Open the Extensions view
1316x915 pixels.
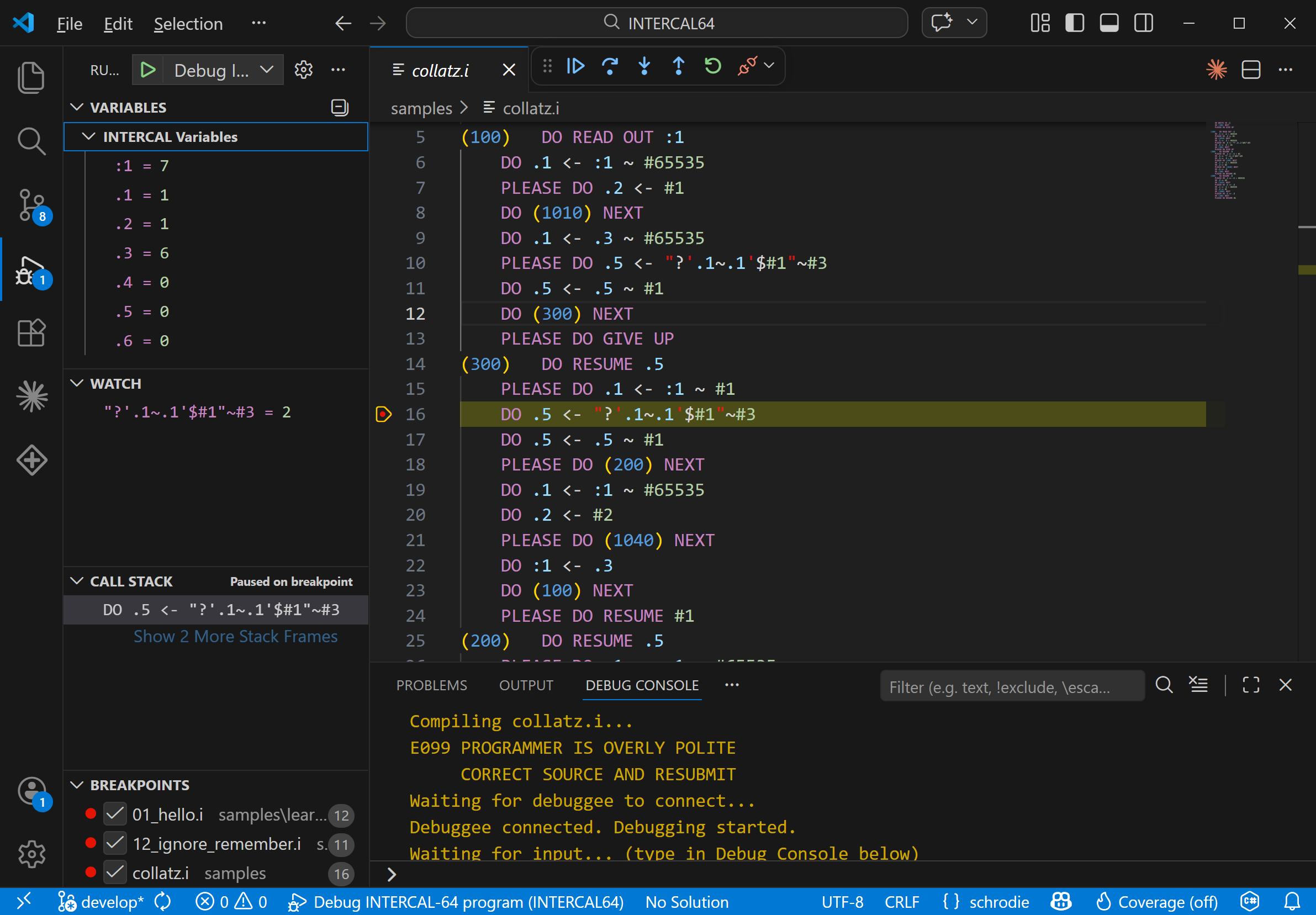tap(31, 334)
